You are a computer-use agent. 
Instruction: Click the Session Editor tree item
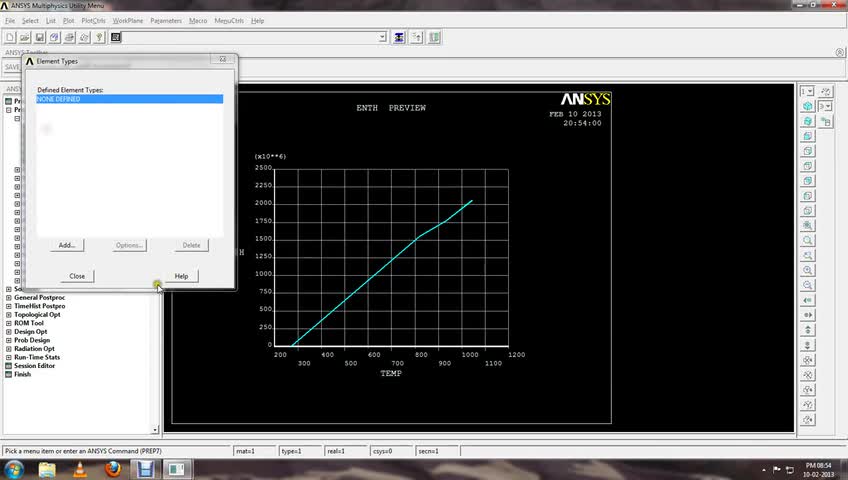point(35,365)
